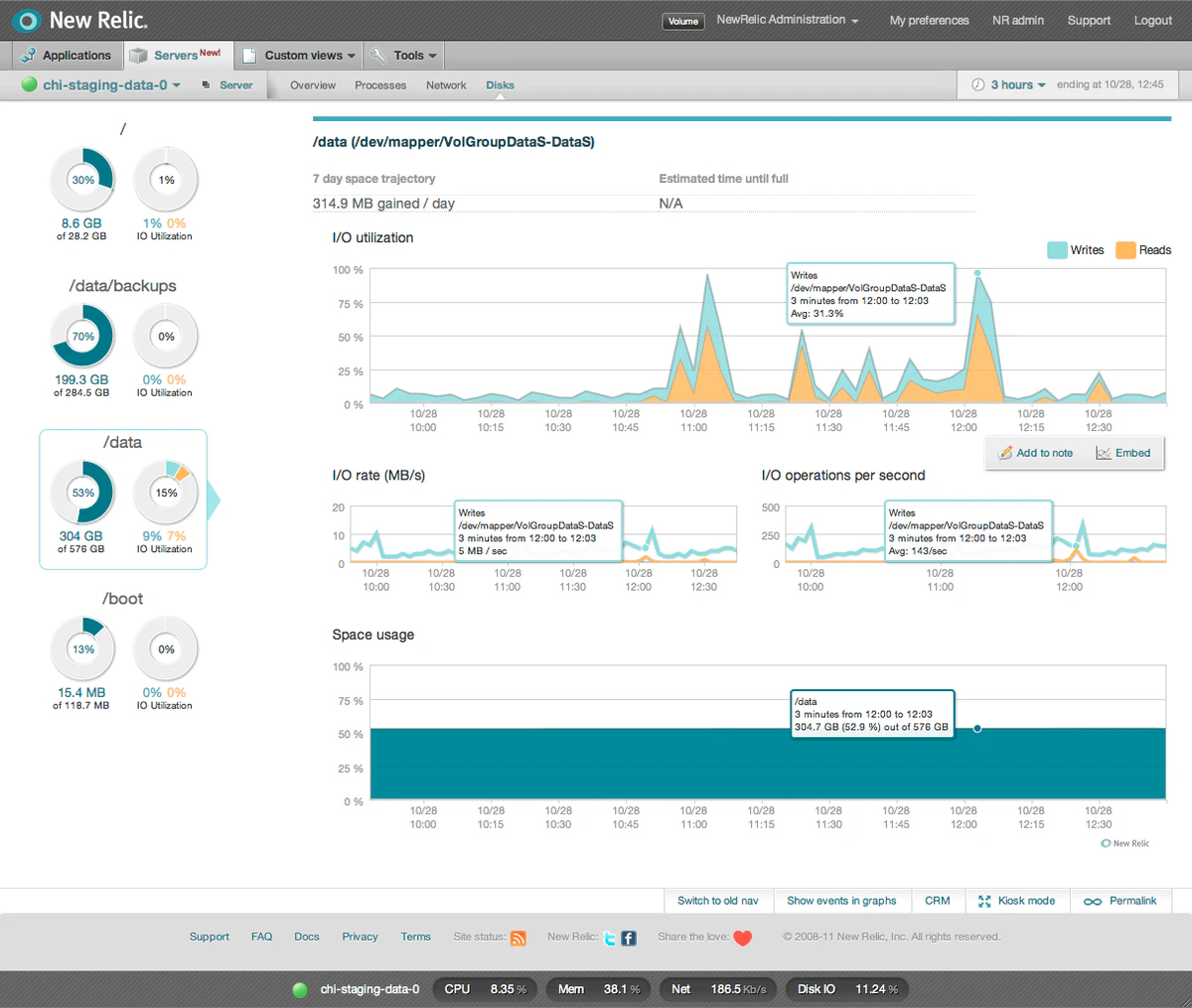This screenshot has width=1192, height=1008.
Task: Click the Embed chart icon
Action: pyautogui.click(x=1104, y=453)
